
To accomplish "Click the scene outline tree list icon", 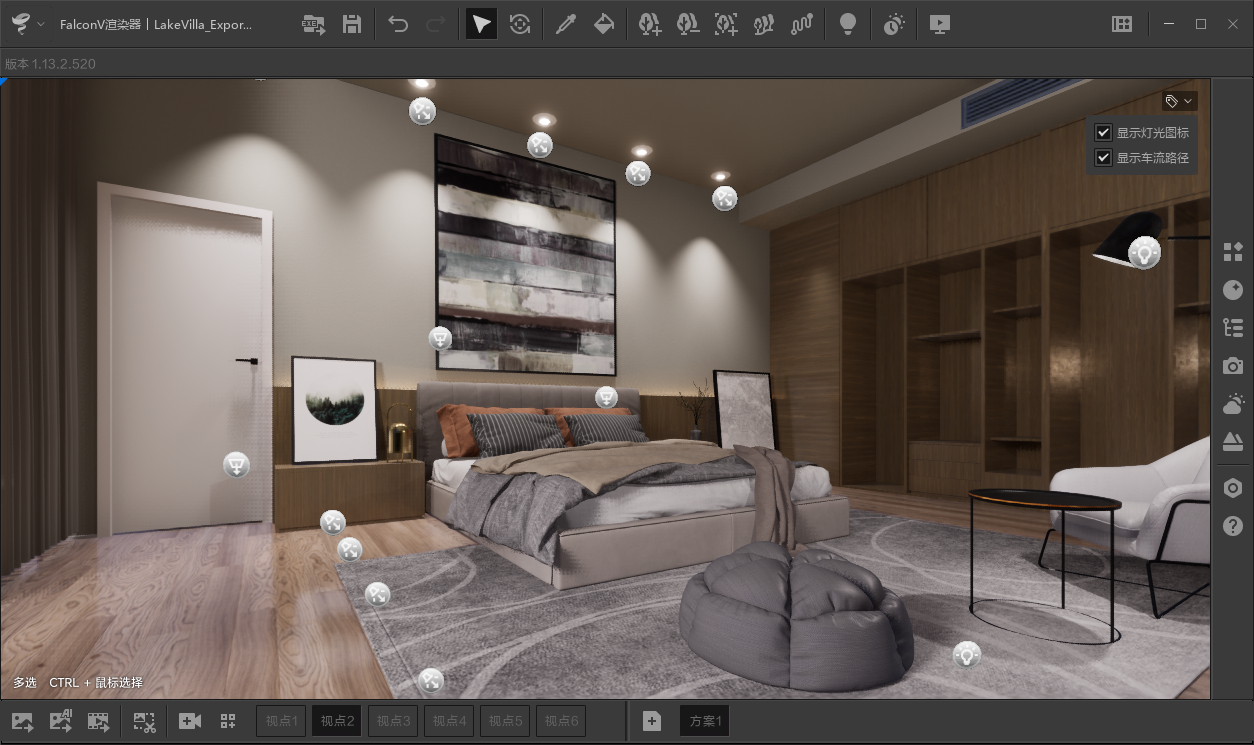I will point(1233,328).
